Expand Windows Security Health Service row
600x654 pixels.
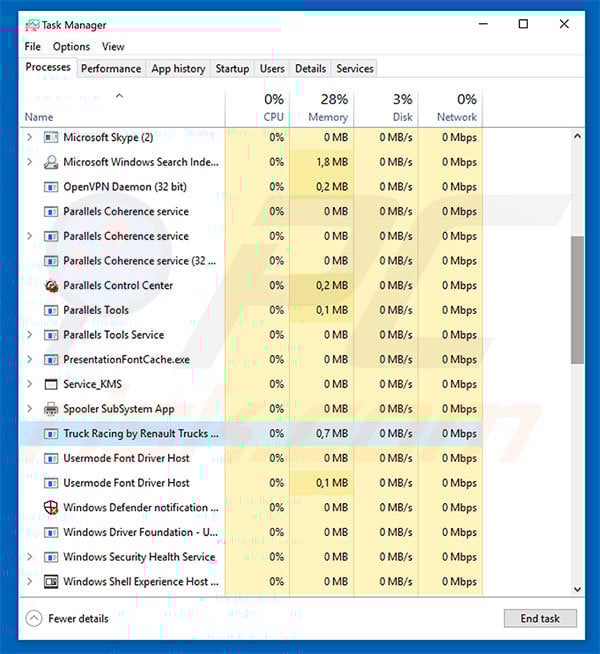pos(30,557)
